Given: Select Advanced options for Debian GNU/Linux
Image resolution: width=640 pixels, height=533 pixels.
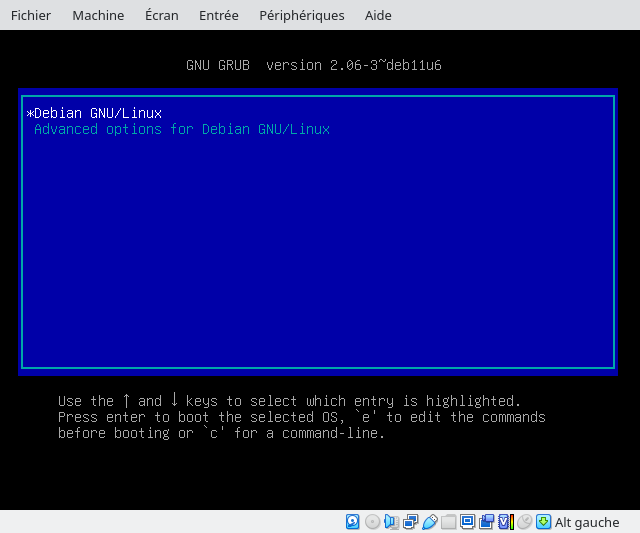Looking at the screenshot, I should click(181, 130).
